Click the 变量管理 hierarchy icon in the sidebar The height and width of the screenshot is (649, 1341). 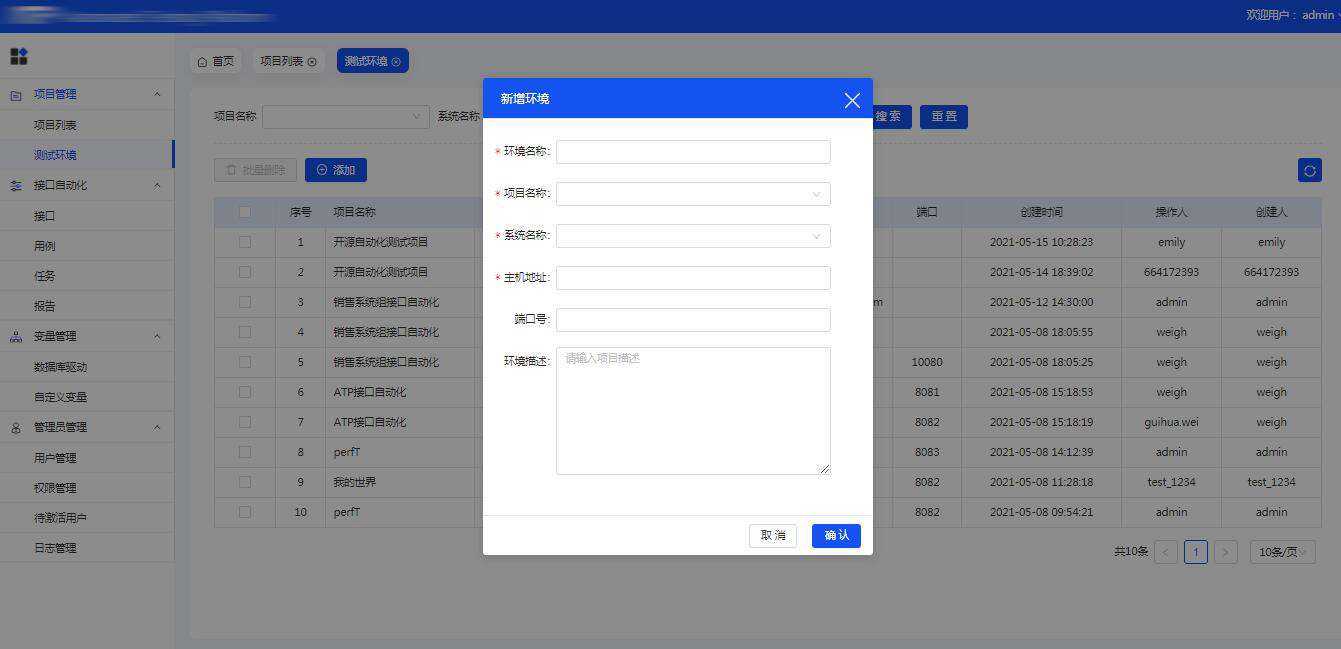pyautogui.click(x=15, y=337)
